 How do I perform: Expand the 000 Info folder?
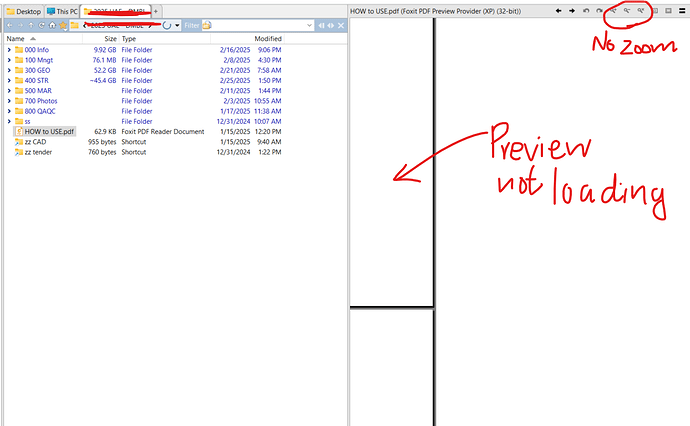point(9,50)
